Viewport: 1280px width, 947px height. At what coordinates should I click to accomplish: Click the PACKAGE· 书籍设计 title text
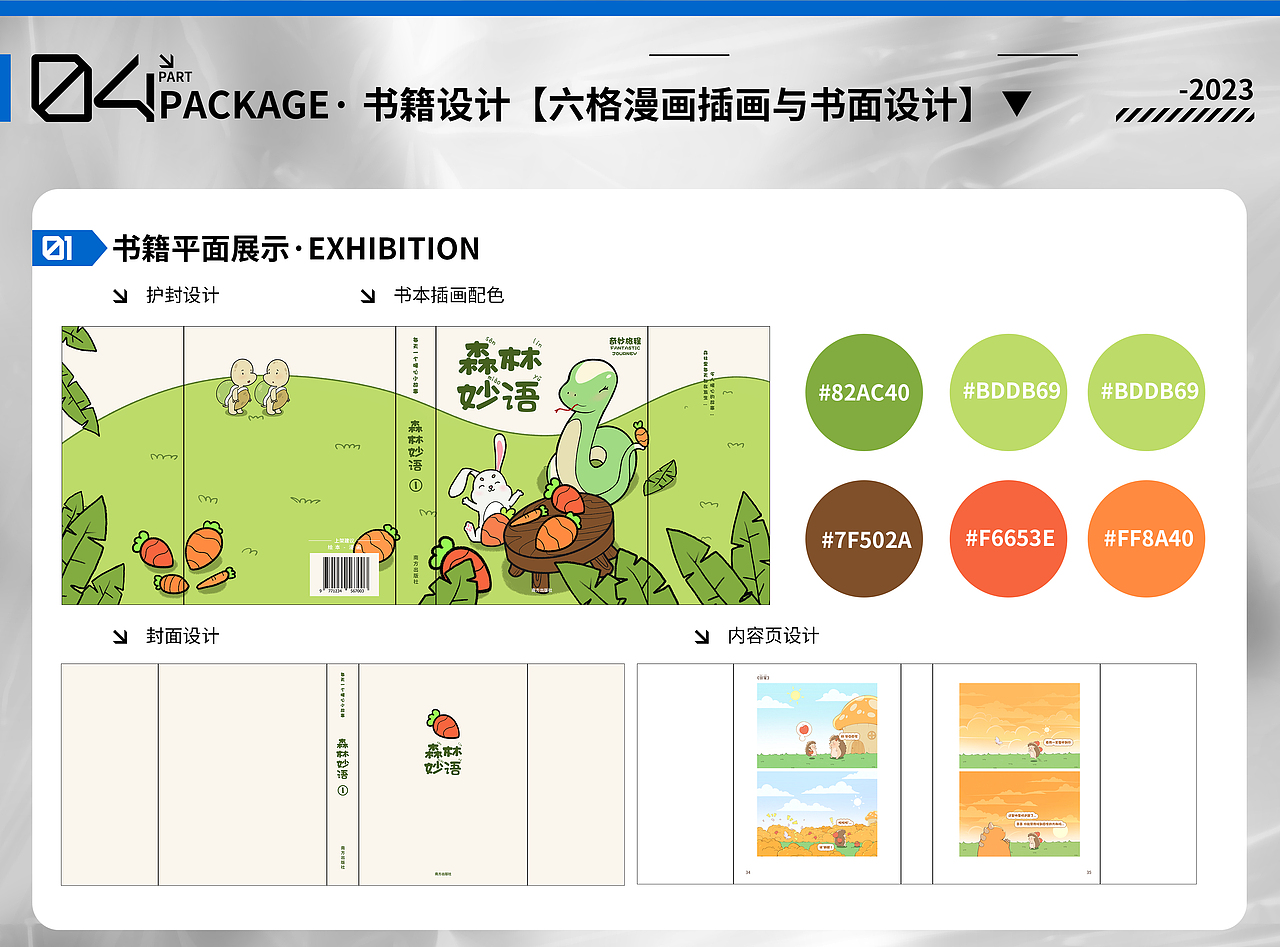tap(335, 105)
